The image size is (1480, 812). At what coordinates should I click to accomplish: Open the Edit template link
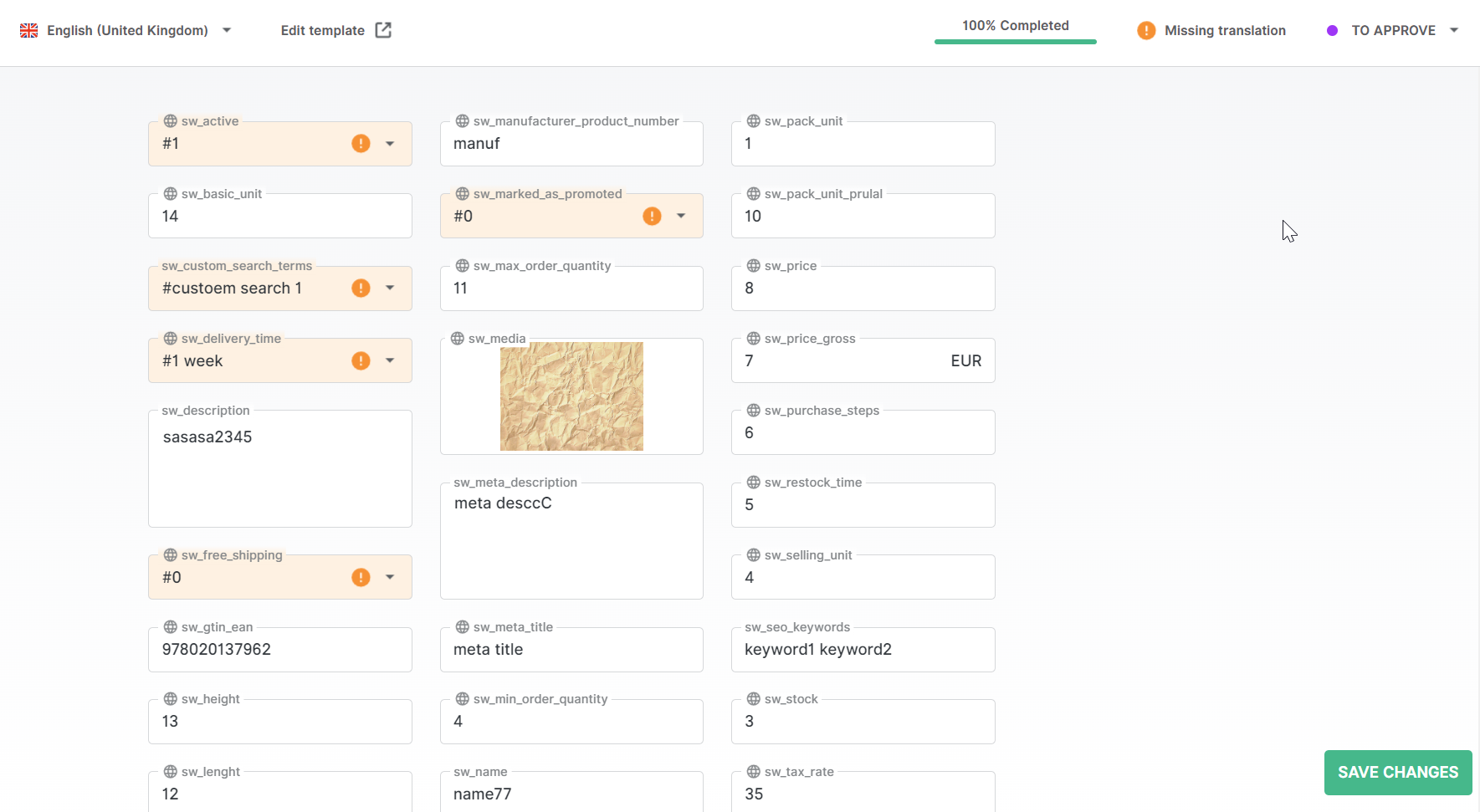pos(323,31)
